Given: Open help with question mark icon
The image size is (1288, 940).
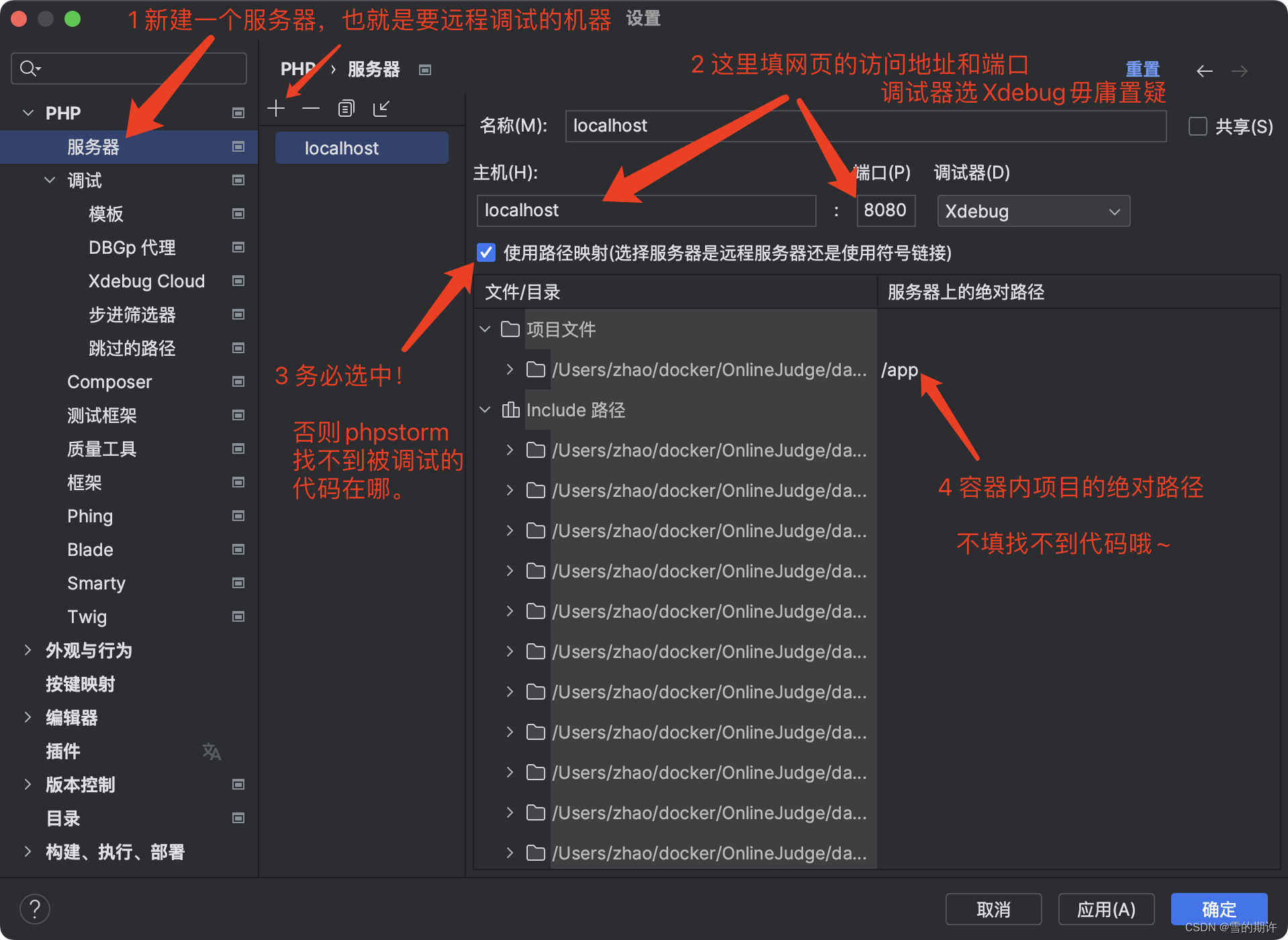Looking at the screenshot, I should (x=35, y=909).
